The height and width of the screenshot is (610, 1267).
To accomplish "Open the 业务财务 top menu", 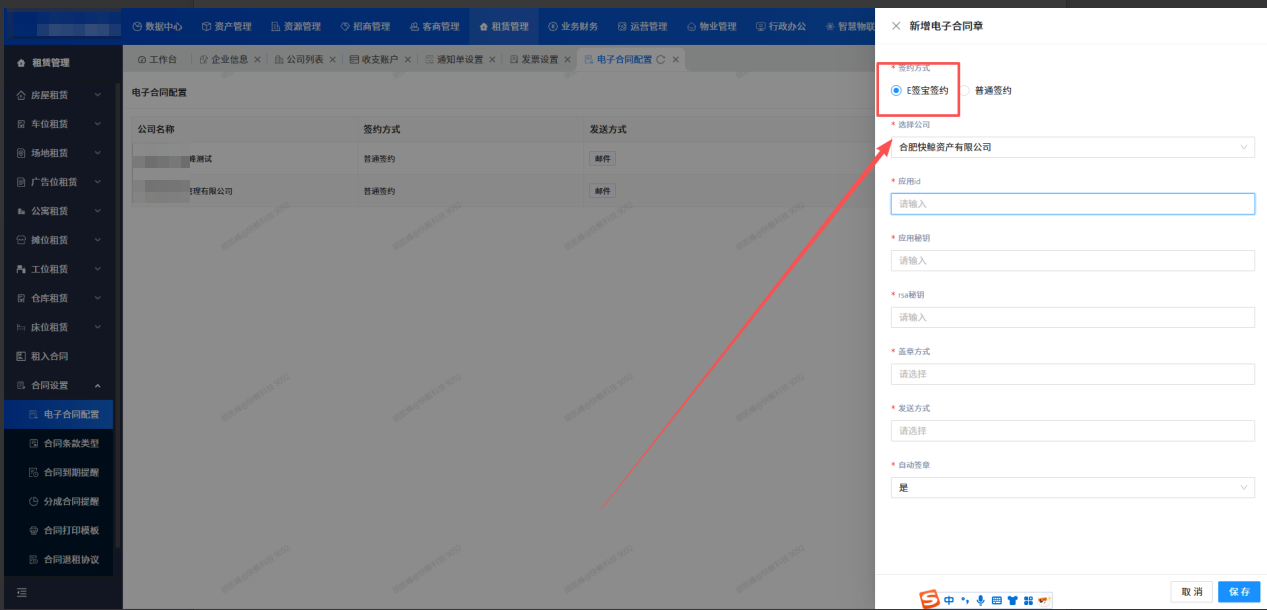I will pos(572,26).
